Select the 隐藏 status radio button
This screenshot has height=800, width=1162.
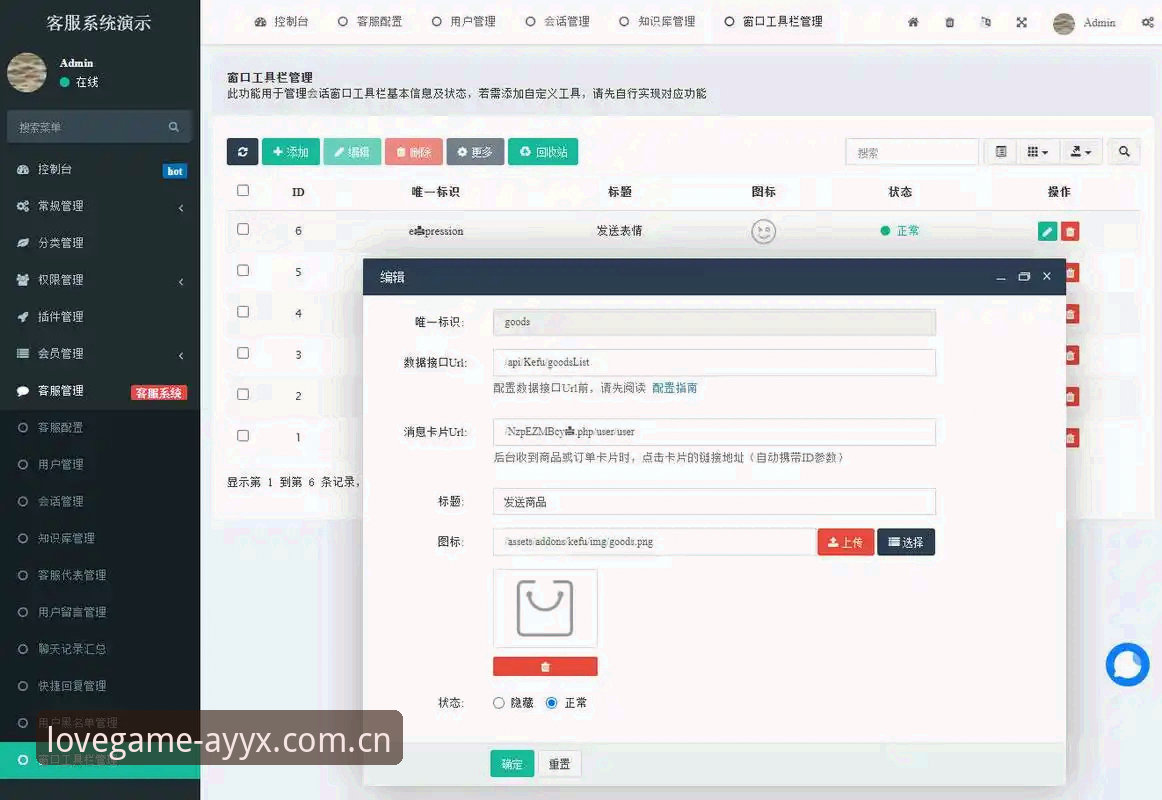(x=499, y=703)
